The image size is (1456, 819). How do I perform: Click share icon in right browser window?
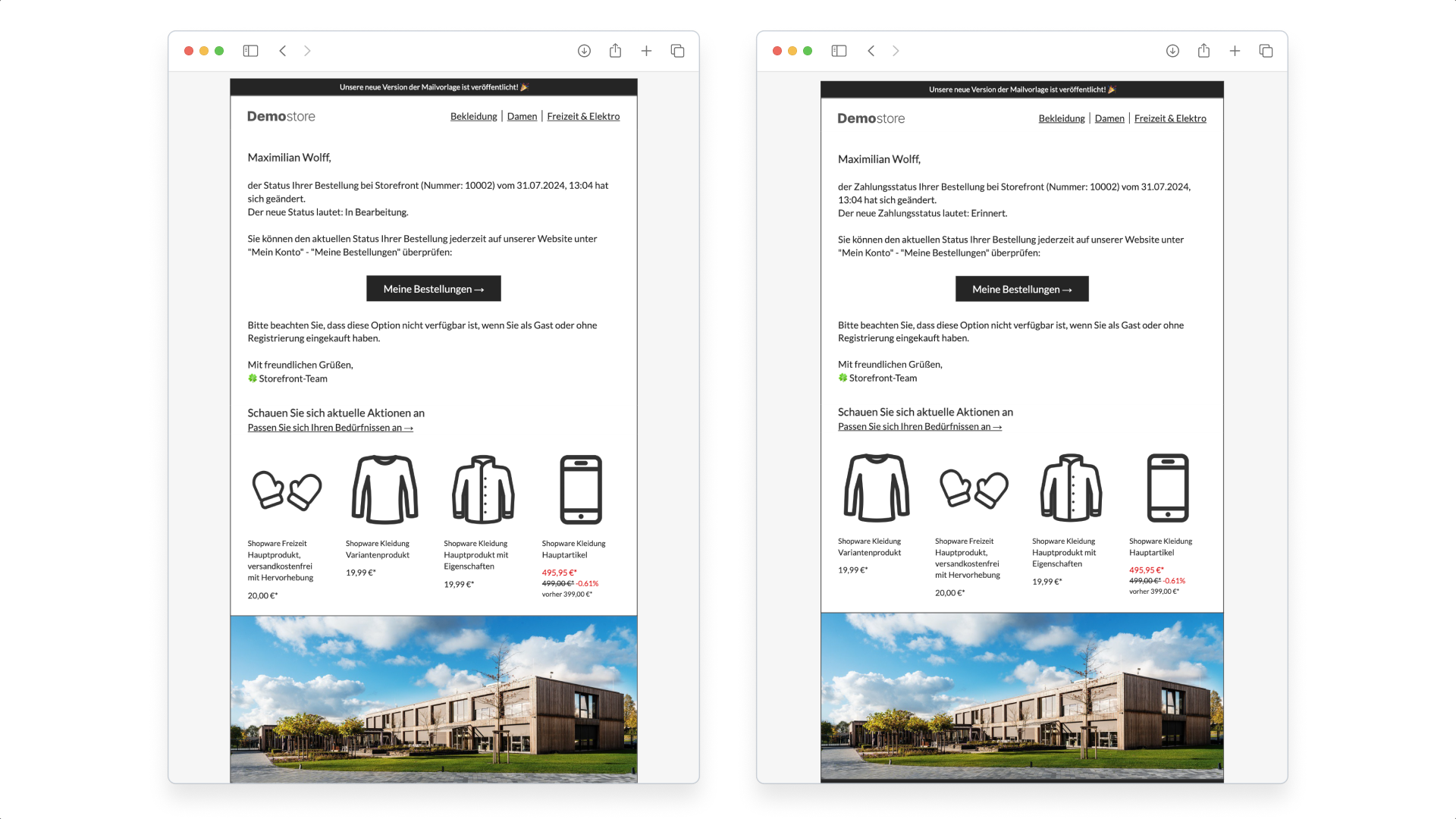(1203, 50)
